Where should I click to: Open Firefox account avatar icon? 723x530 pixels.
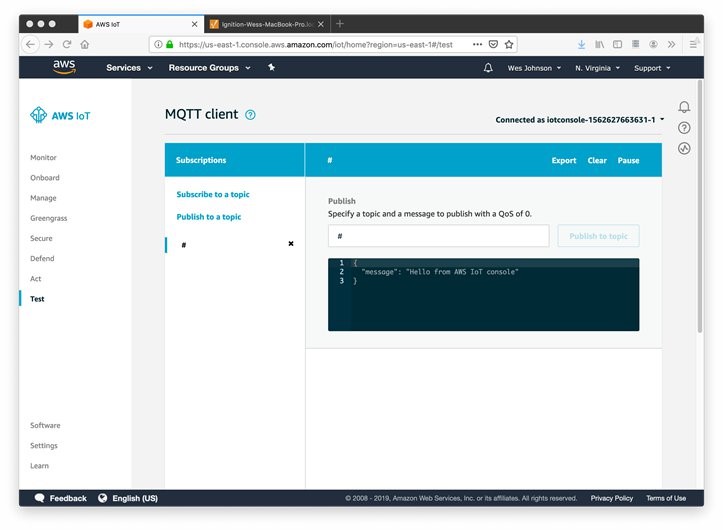pyautogui.click(x=653, y=44)
